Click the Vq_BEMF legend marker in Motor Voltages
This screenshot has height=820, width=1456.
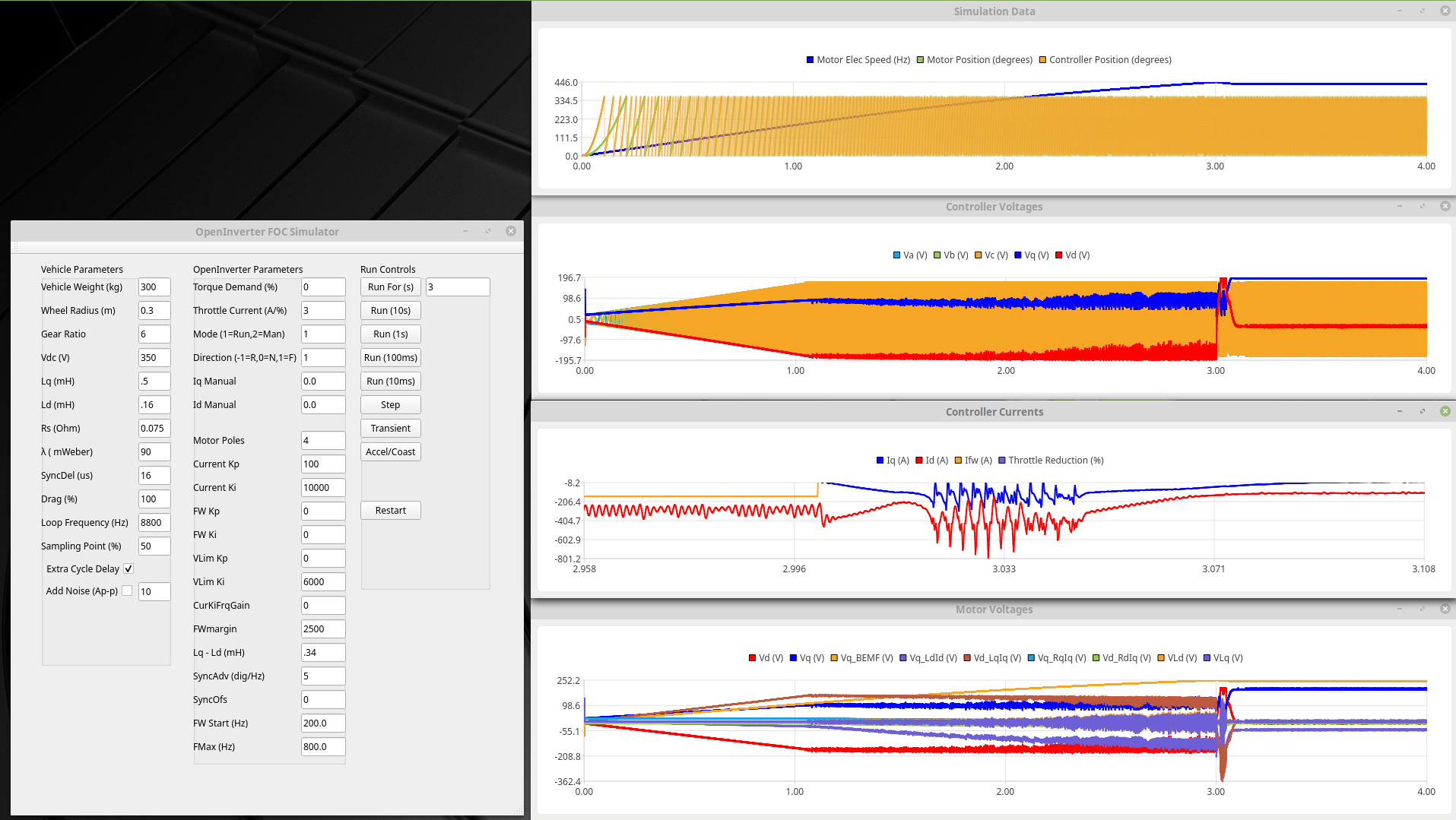834,658
